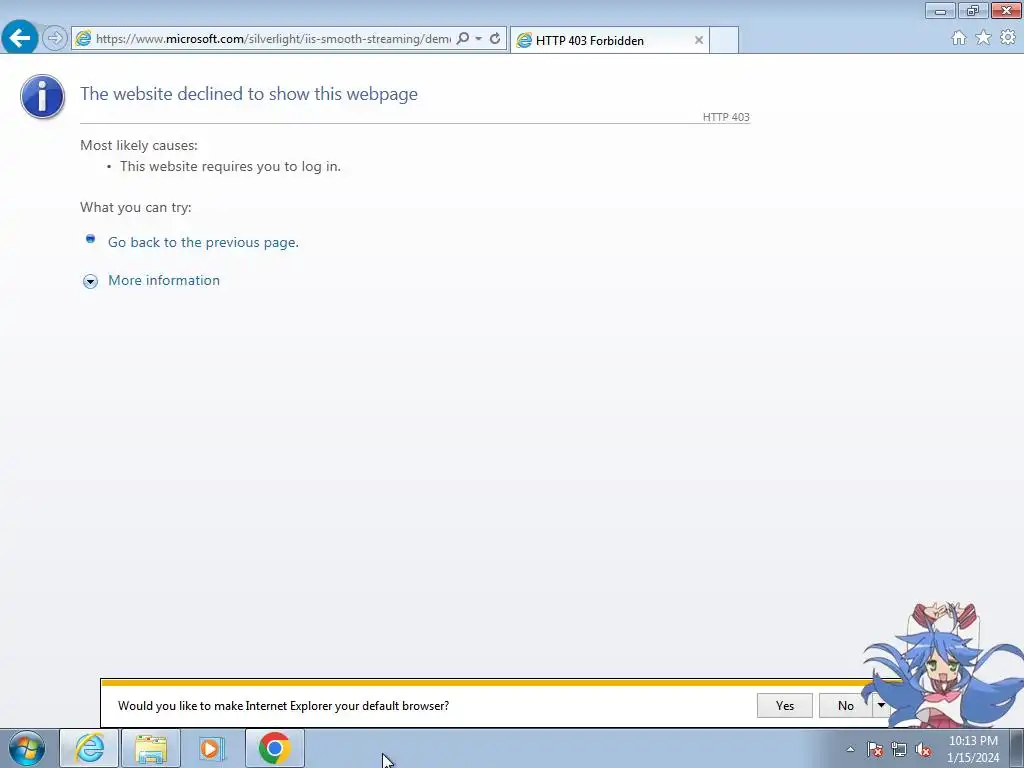
Task: Show hidden system tray icons
Action: click(x=850, y=749)
